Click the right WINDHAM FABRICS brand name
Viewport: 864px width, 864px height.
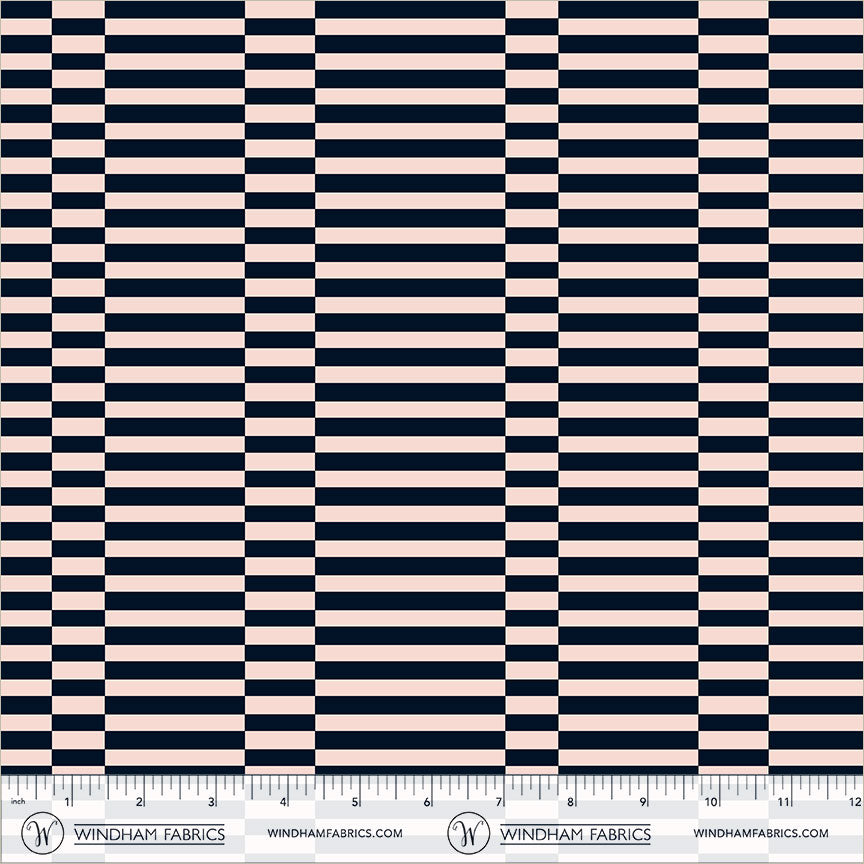point(575,834)
